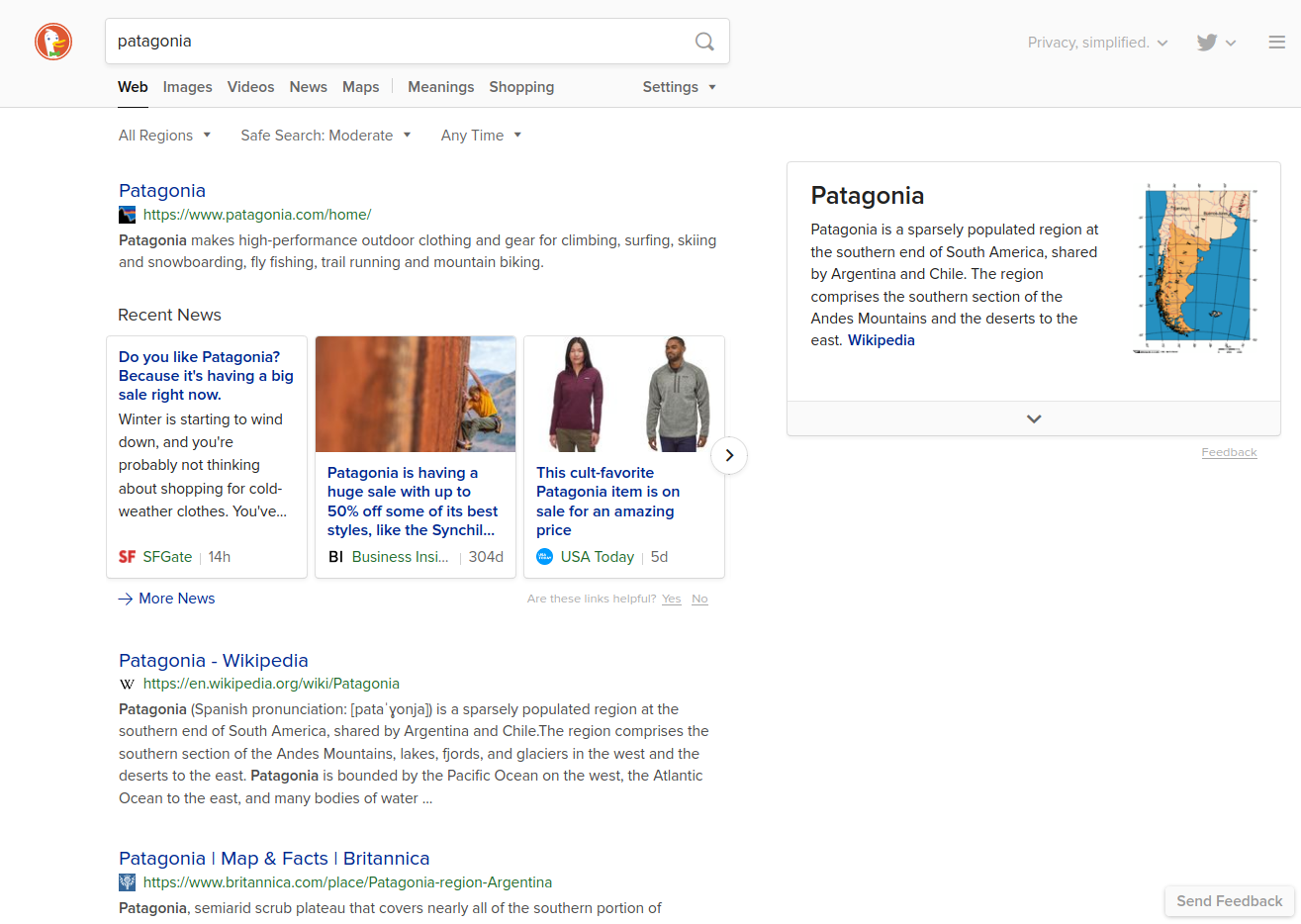Open 'Do you like Patagonia?' news headline
The image size is (1301, 924).
(206, 376)
